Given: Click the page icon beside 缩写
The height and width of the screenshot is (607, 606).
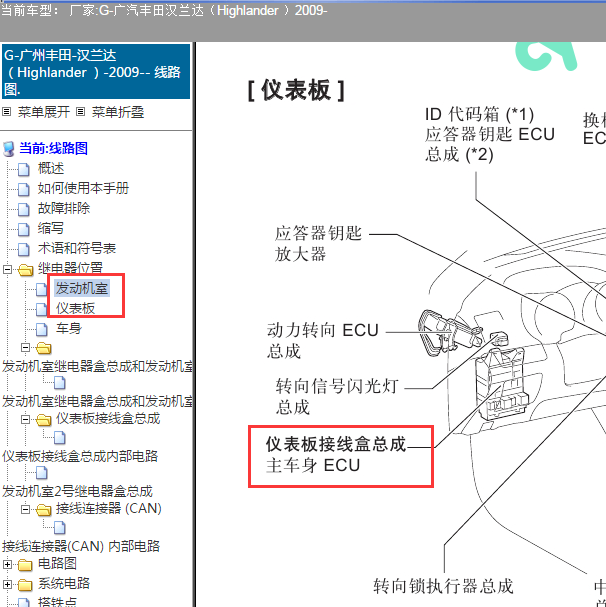Looking at the screenshot, I should (24, 230).
